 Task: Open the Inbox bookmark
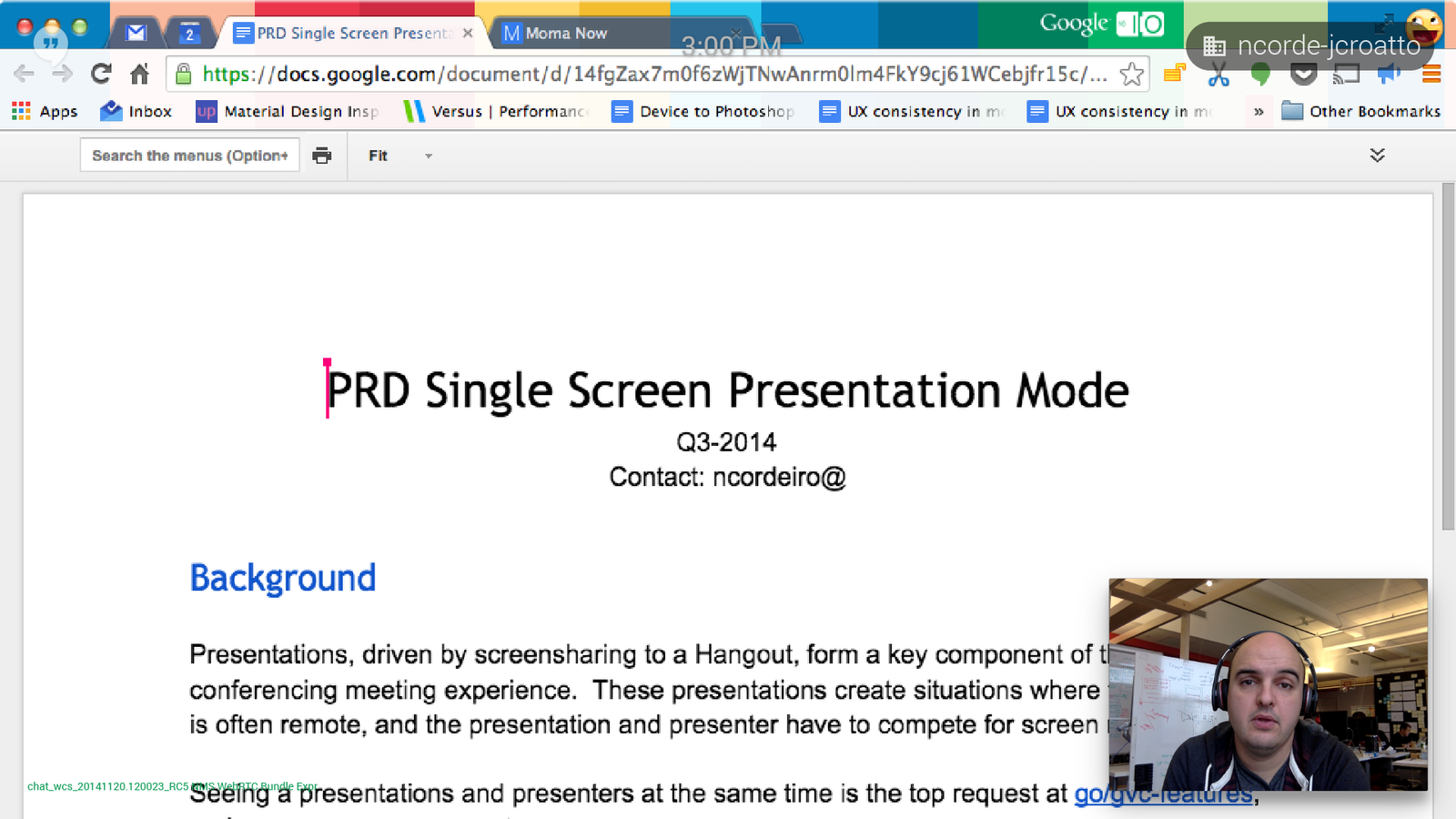point(136,111)
